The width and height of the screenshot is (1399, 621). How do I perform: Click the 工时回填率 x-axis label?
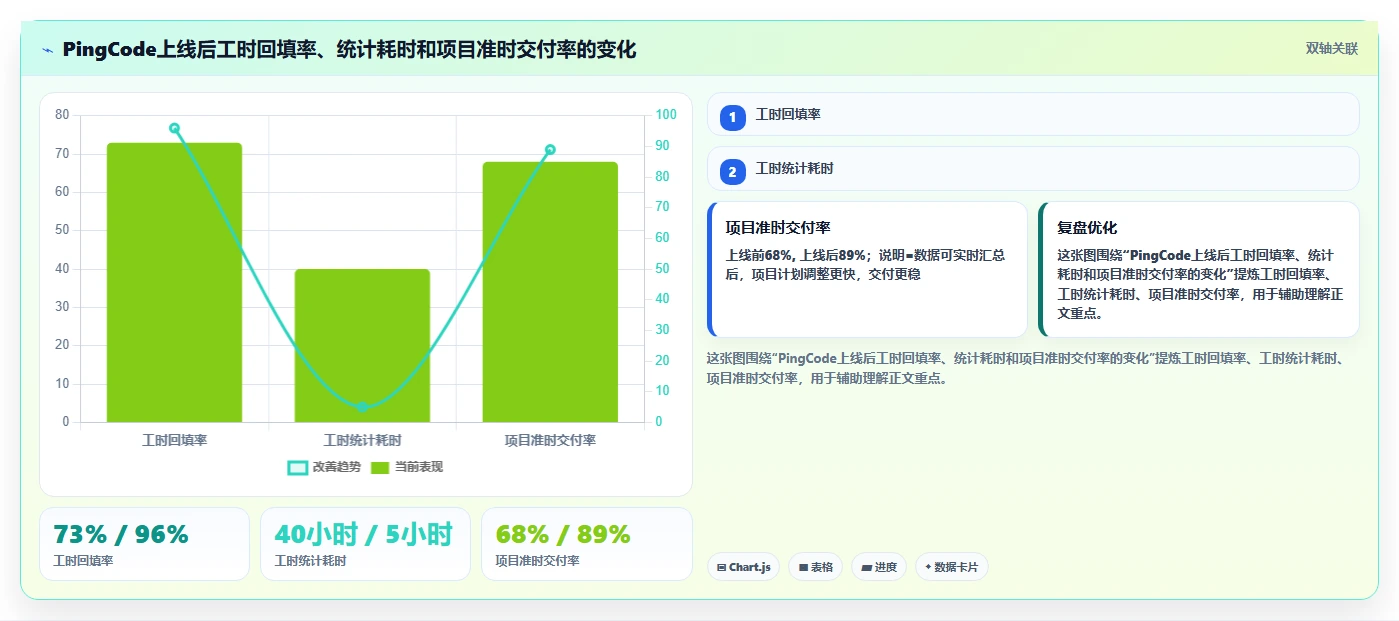(x=174, y=440)
